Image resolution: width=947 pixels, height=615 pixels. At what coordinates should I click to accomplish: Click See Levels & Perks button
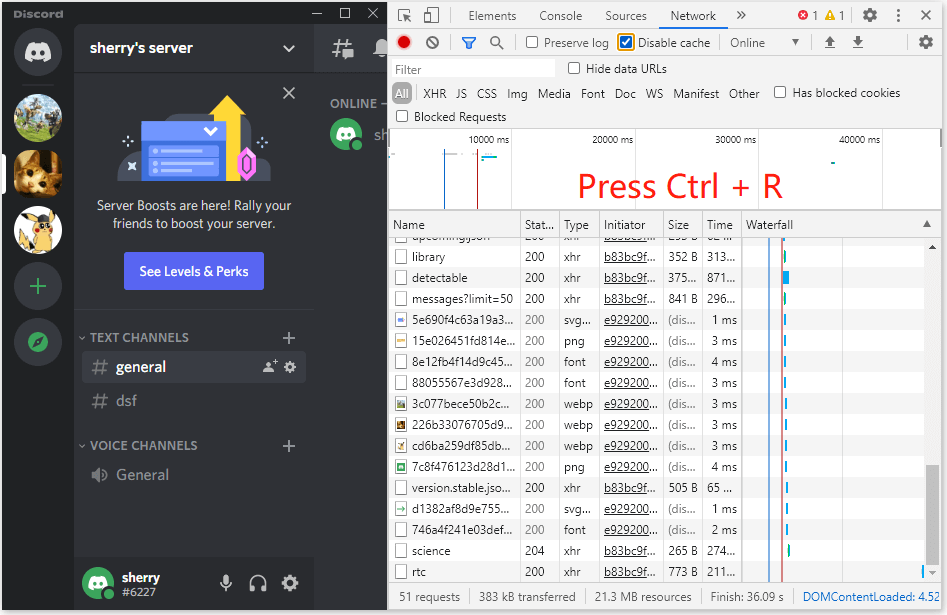(194, 271)
